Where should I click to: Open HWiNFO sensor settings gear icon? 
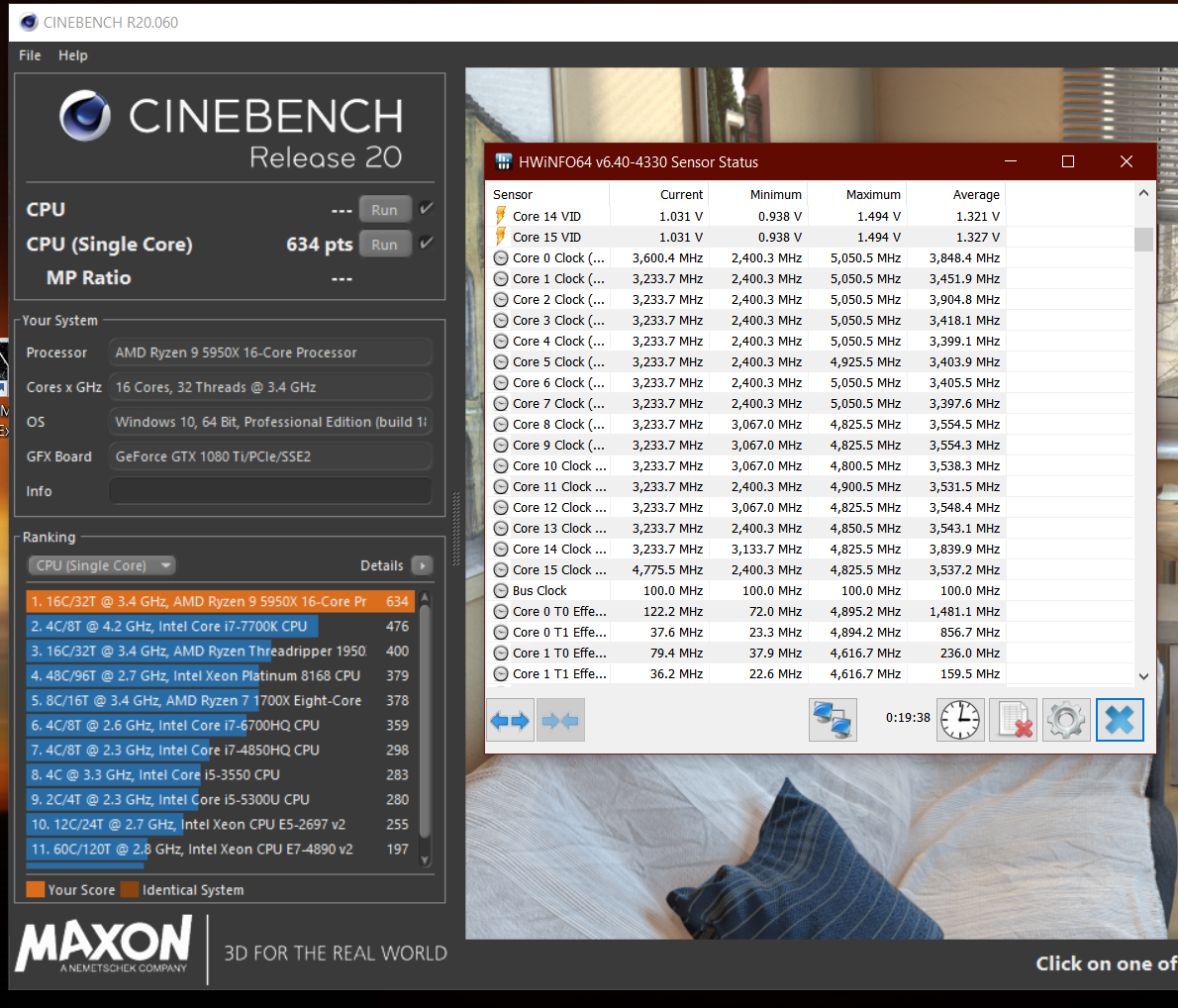coord(1066,720)
